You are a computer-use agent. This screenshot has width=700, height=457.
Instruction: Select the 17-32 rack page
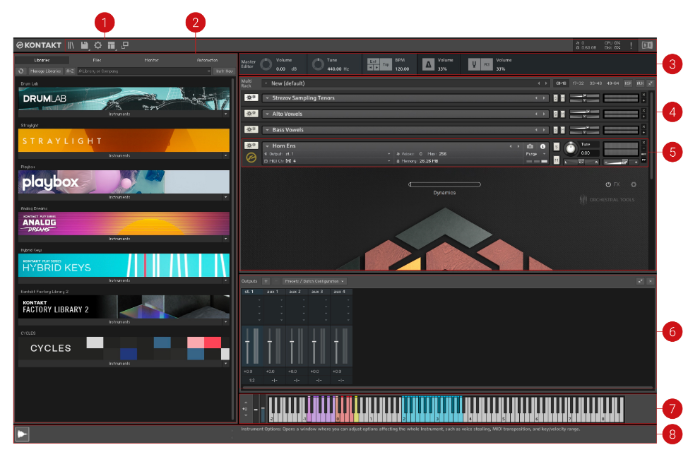579,83
